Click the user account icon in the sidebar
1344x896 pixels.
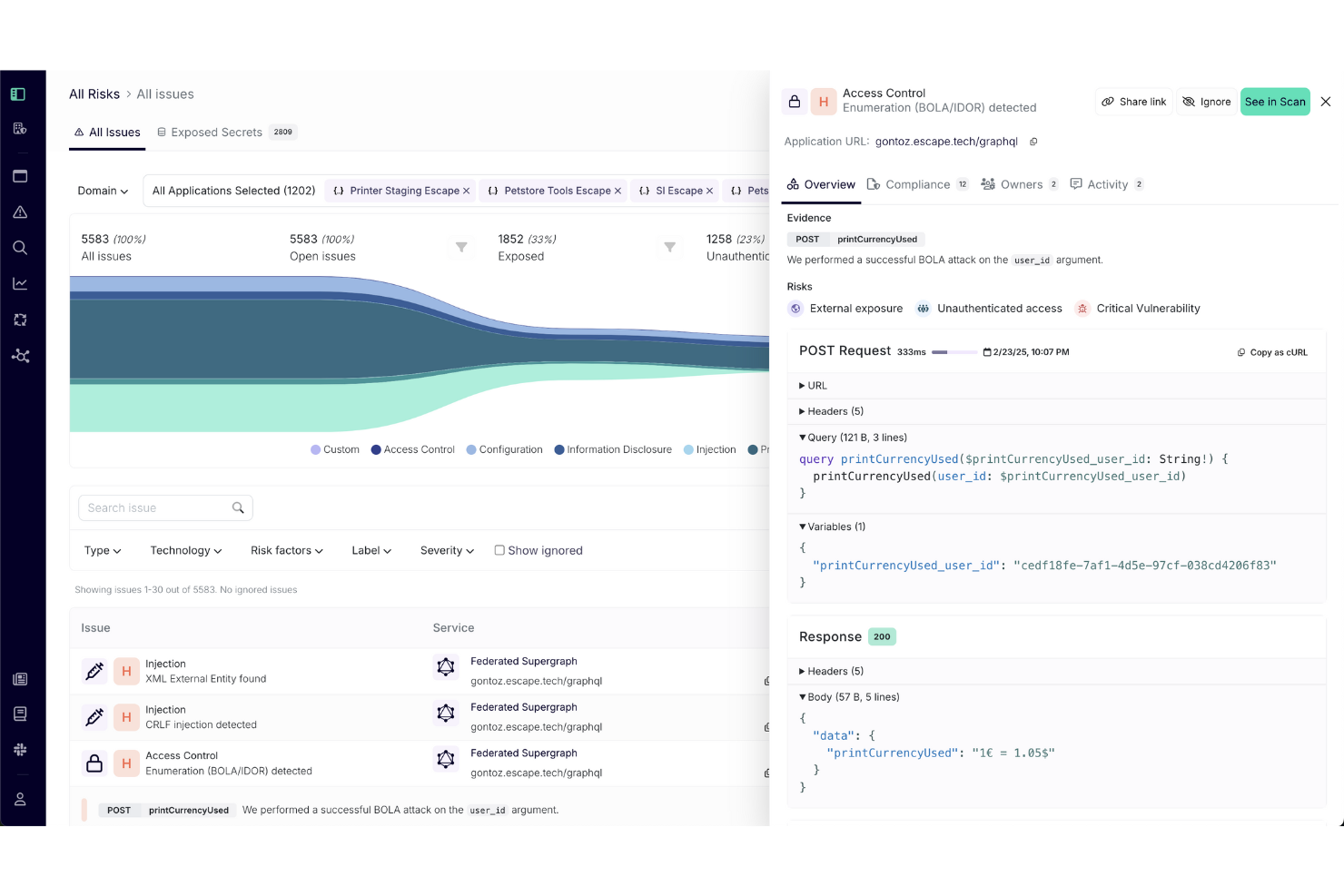pyautogui.click(x=20, y=799)
